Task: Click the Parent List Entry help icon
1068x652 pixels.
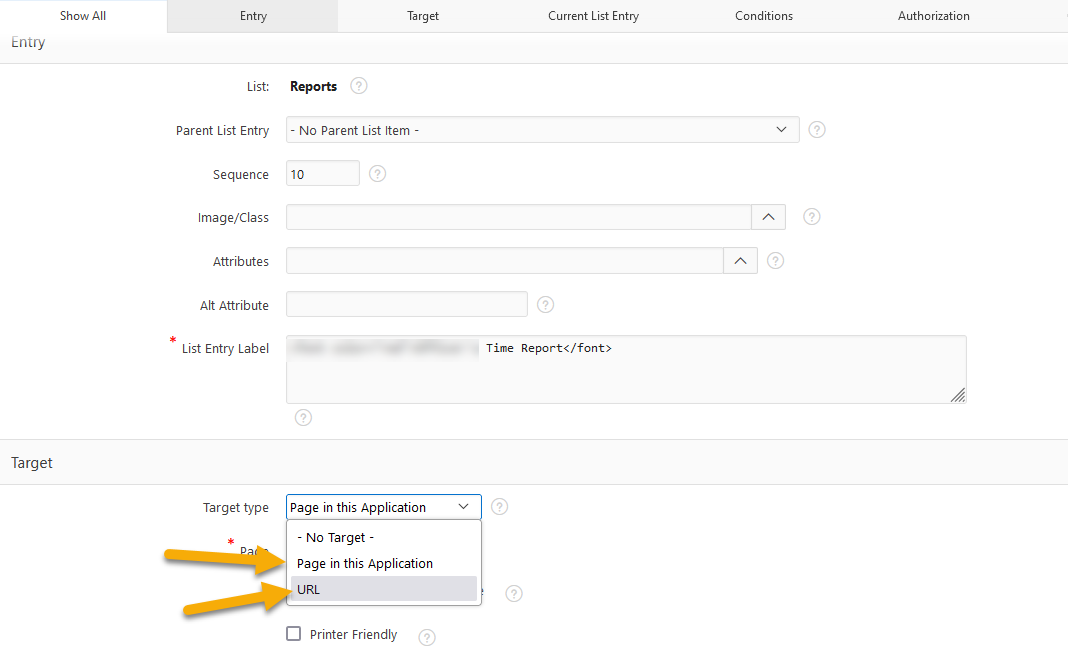Action: [x=816, y=129]
